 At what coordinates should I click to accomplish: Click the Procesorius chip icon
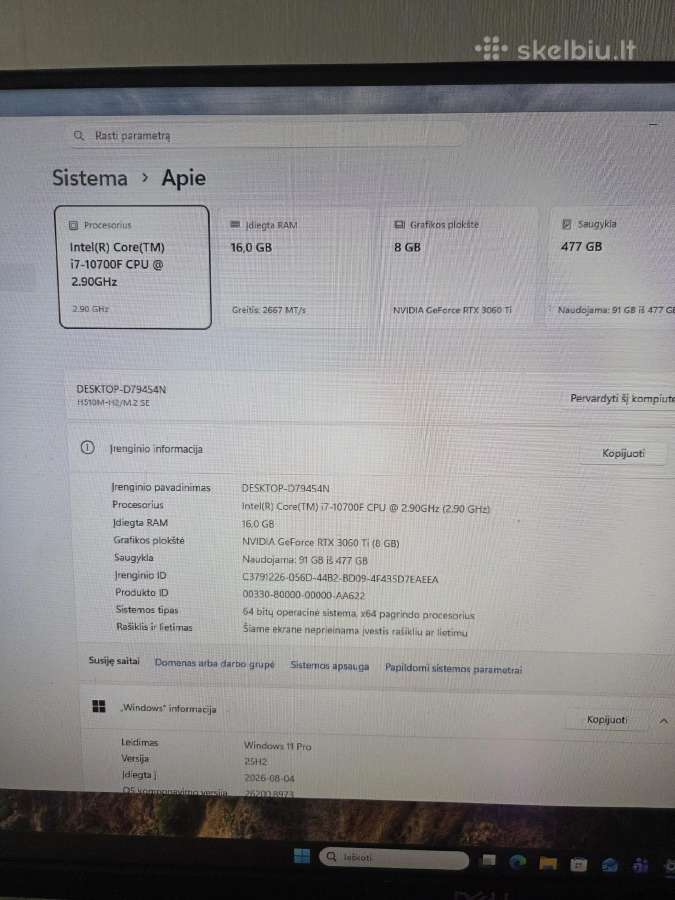73,225
